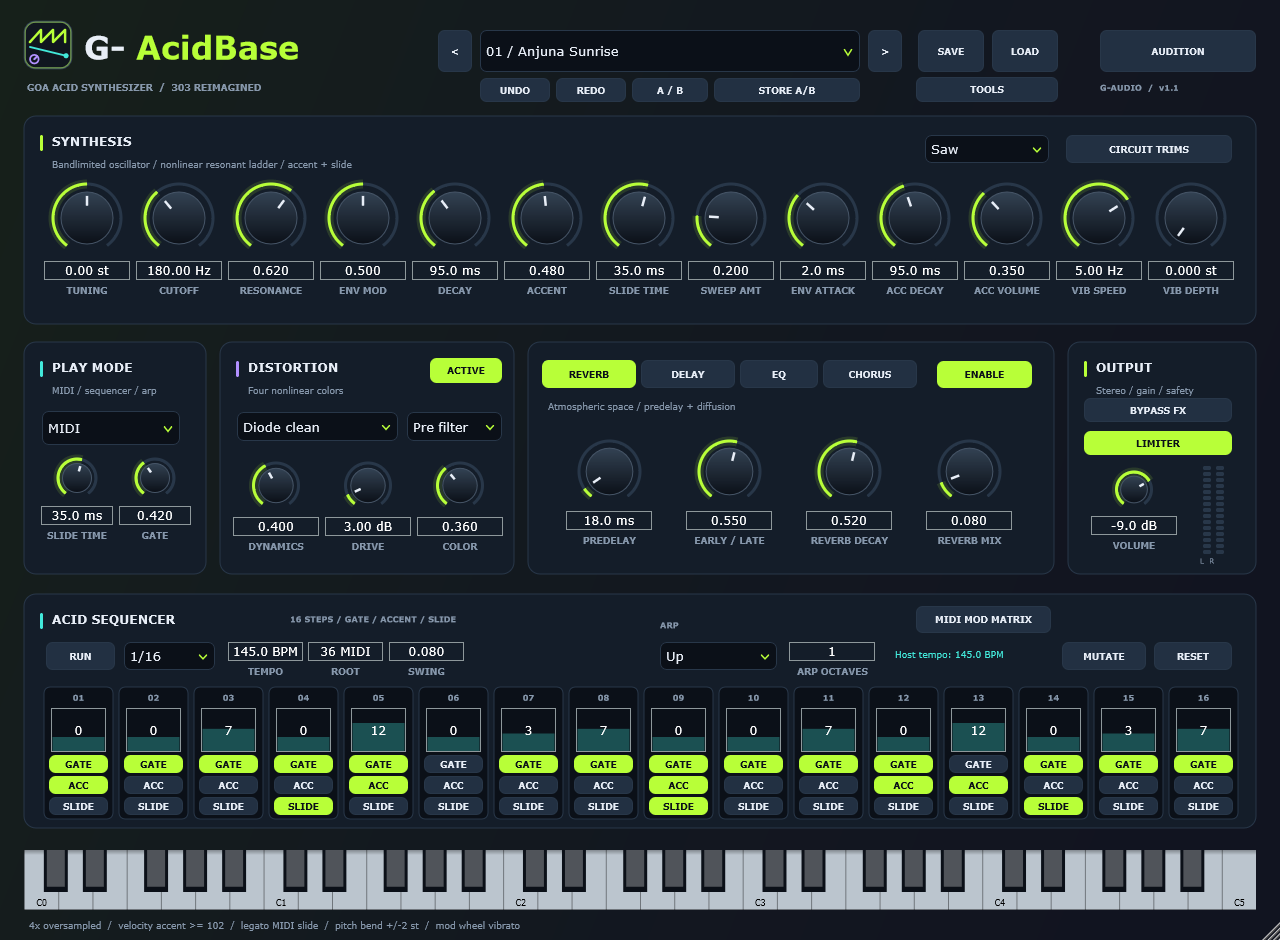This screenshot has width=1280, height=940.
Task: Open the MIDI MOD MATRIX
Action: click(x=983, y=620)
